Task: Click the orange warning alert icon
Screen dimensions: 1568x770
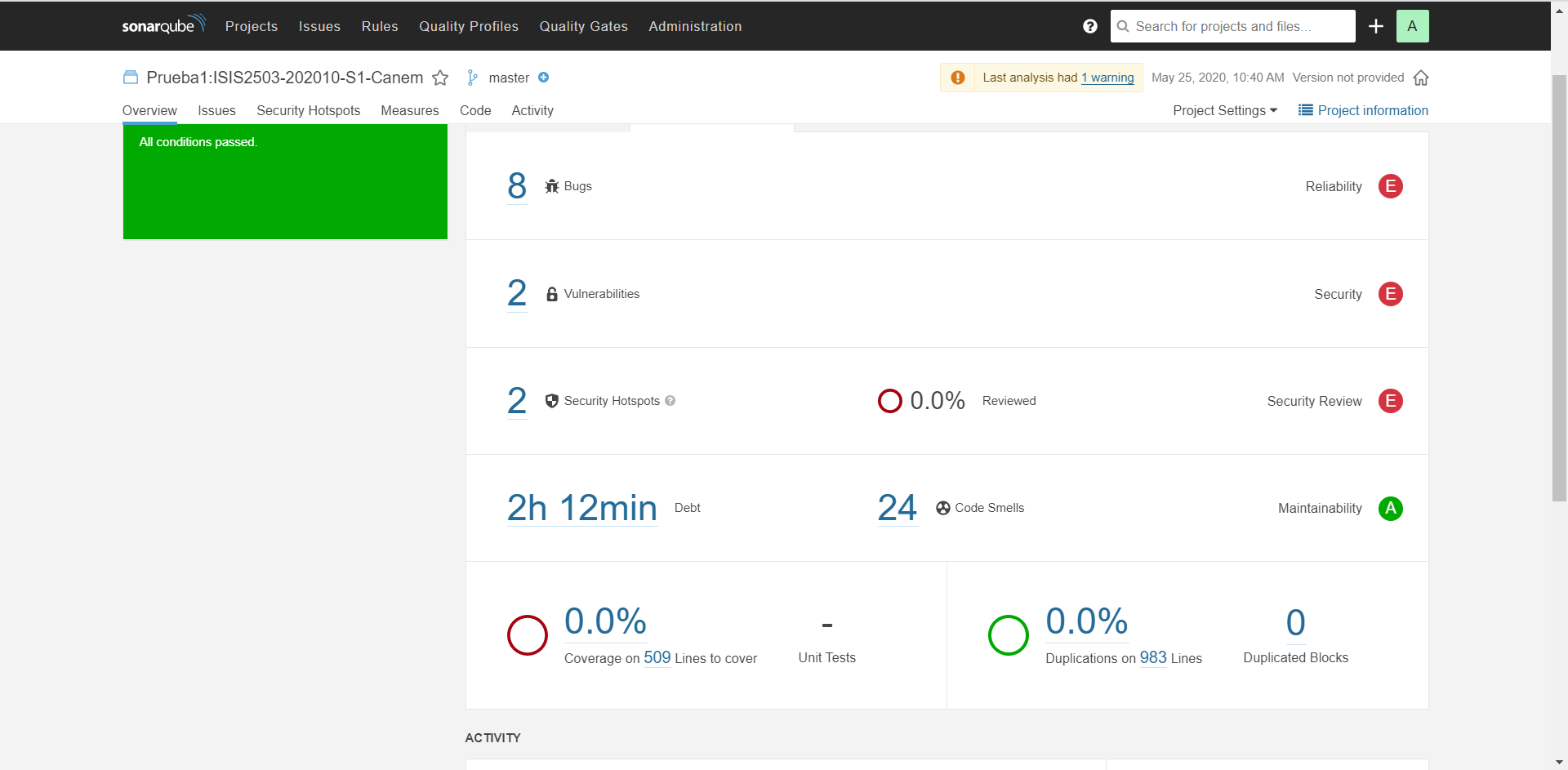Action: (x=957, y=78)
